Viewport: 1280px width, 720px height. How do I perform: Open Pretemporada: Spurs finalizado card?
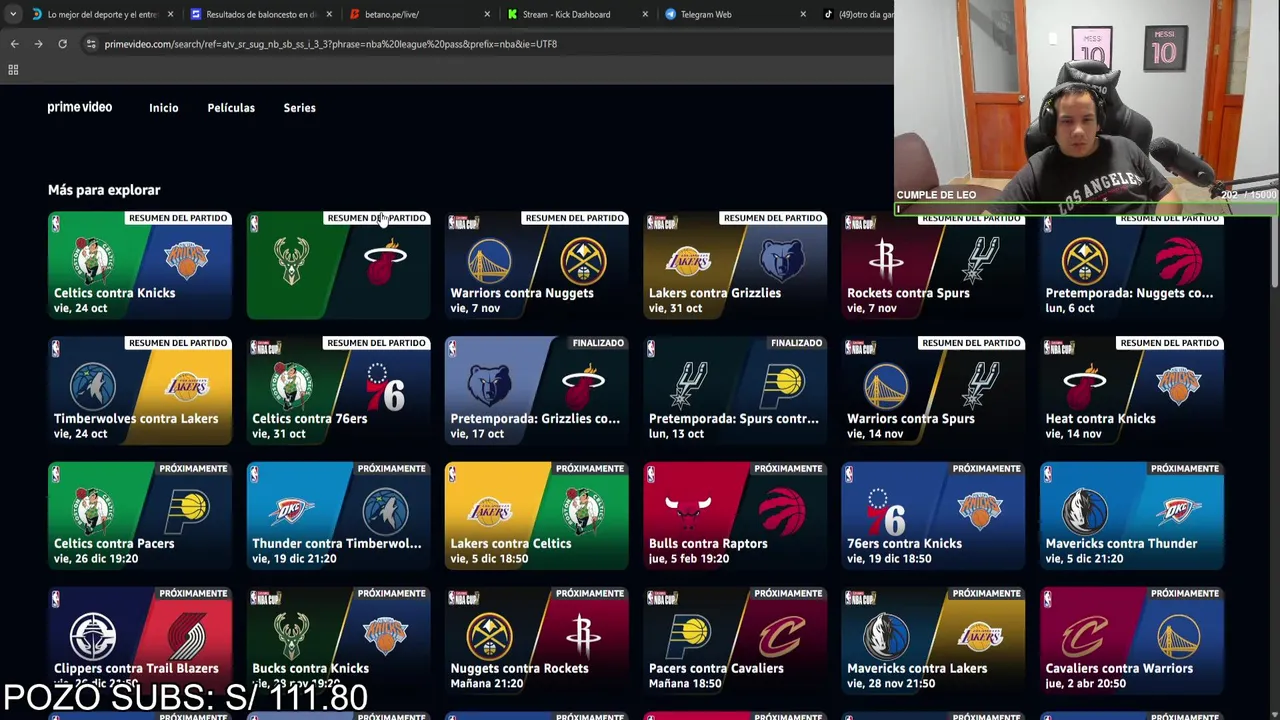(x=735, y=390)
